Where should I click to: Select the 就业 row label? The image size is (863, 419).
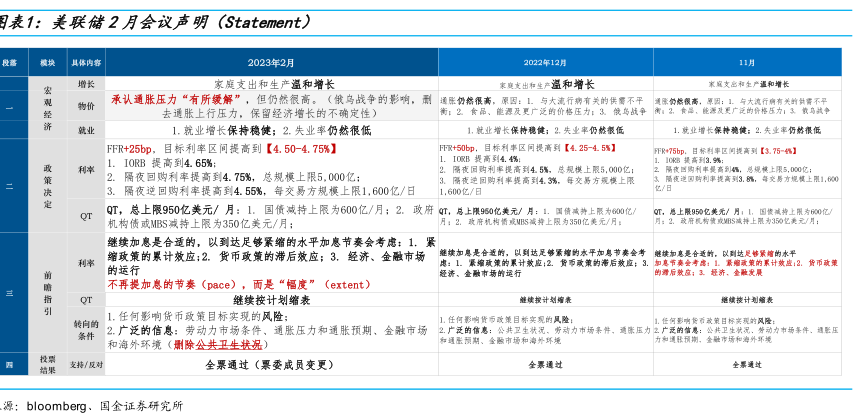86,130
